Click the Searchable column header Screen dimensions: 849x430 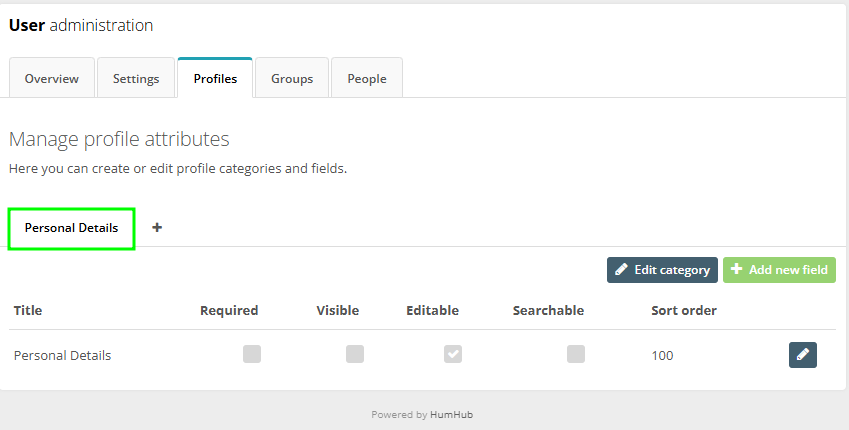[x=548, y=310]
